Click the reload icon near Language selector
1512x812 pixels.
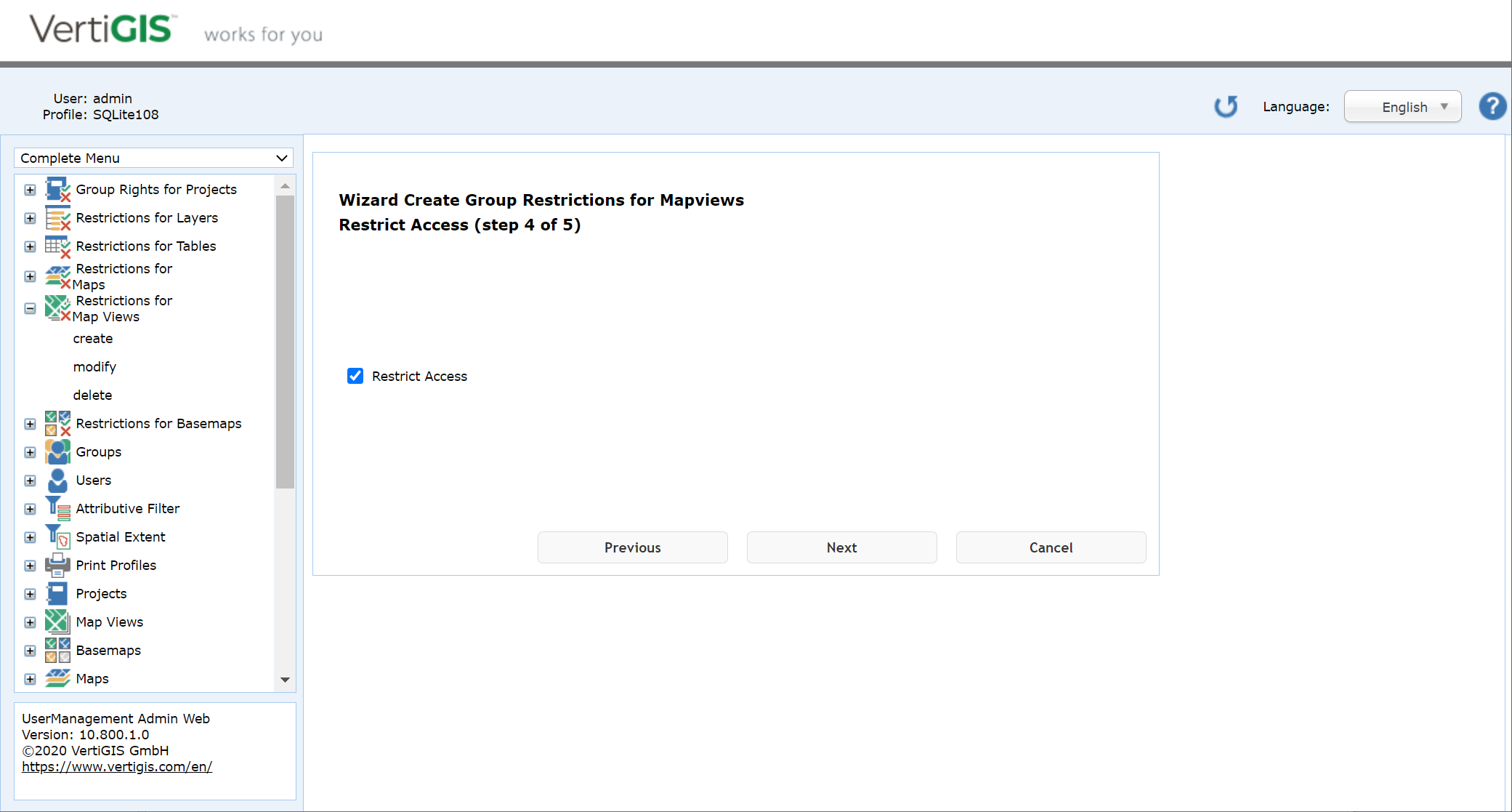click(x=1226, y=106)
